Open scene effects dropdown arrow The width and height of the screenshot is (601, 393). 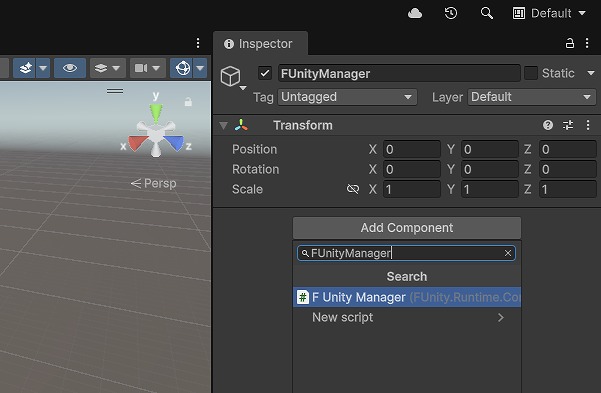coord(43,68)
